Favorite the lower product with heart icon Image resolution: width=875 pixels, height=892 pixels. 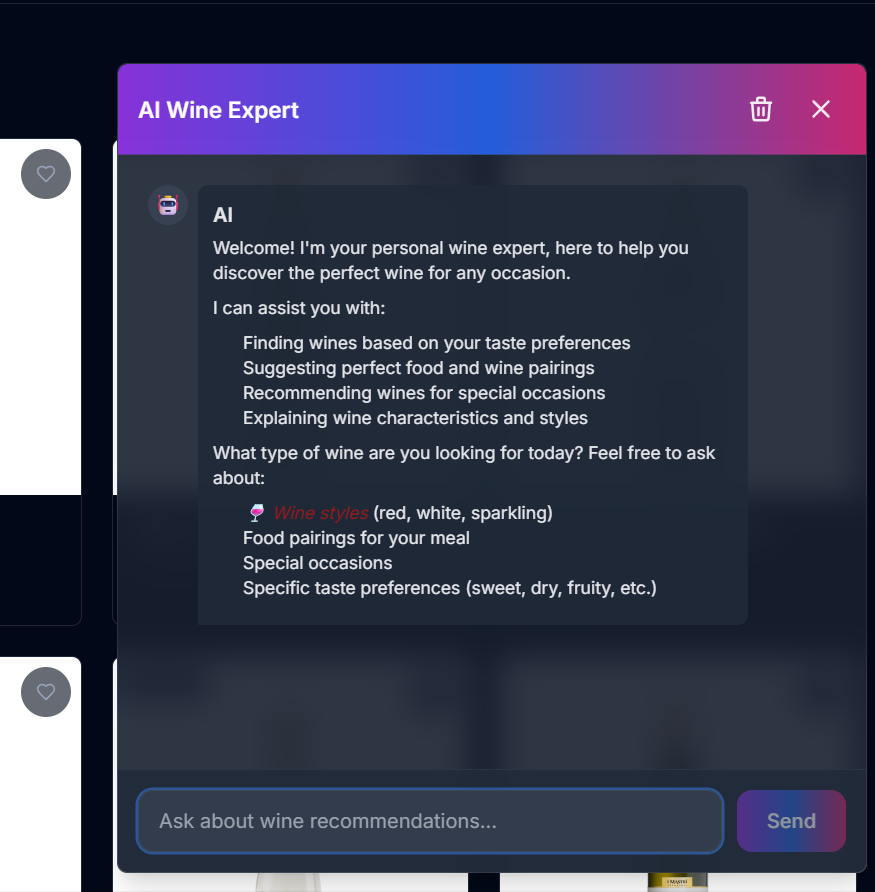click(46, 692)
